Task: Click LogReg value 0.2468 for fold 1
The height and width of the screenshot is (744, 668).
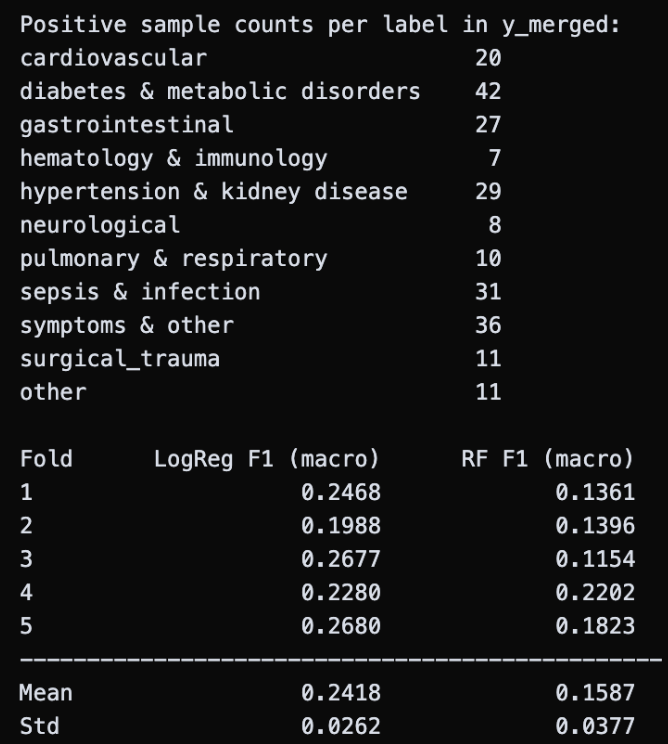Action: pyautogui.click(x=341, y=492)
